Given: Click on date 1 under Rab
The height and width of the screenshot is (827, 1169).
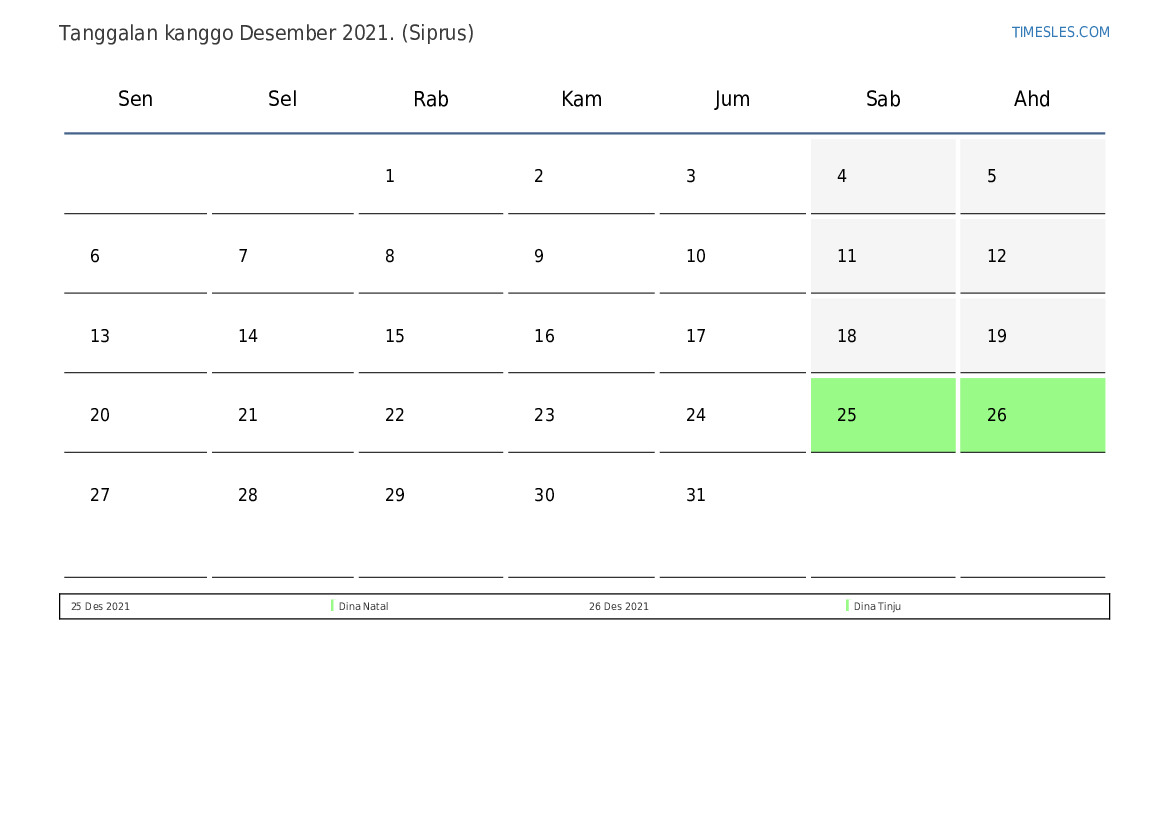Looking at the screenshot, I should tap(390, 177).
